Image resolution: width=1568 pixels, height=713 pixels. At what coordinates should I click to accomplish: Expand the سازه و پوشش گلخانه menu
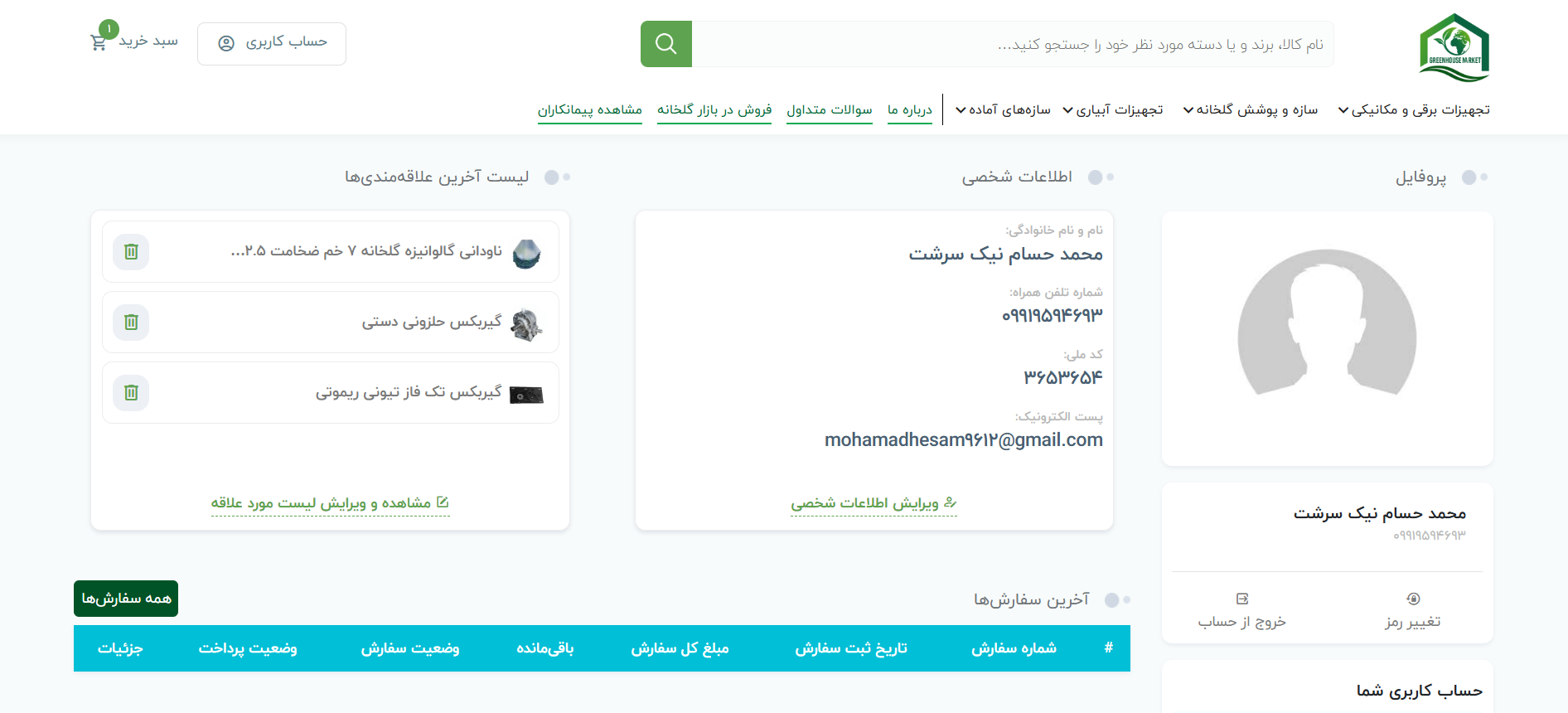(1250, 109)
